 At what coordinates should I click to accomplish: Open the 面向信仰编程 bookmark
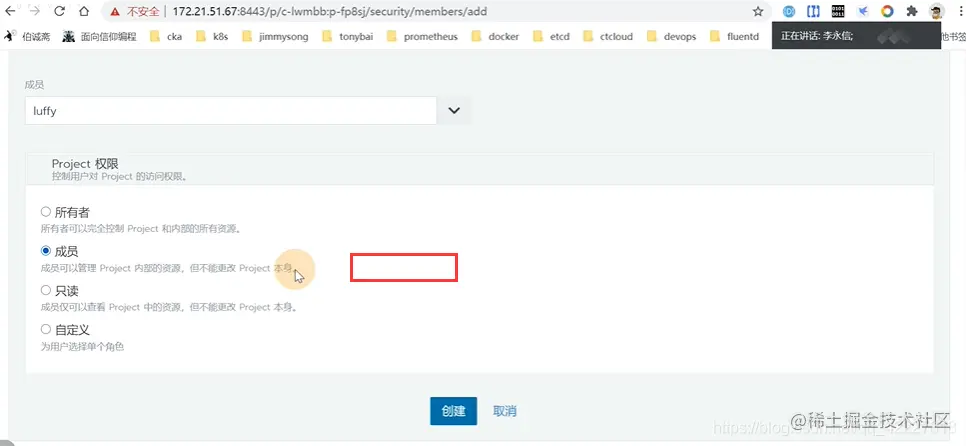[x=100, y=36]
